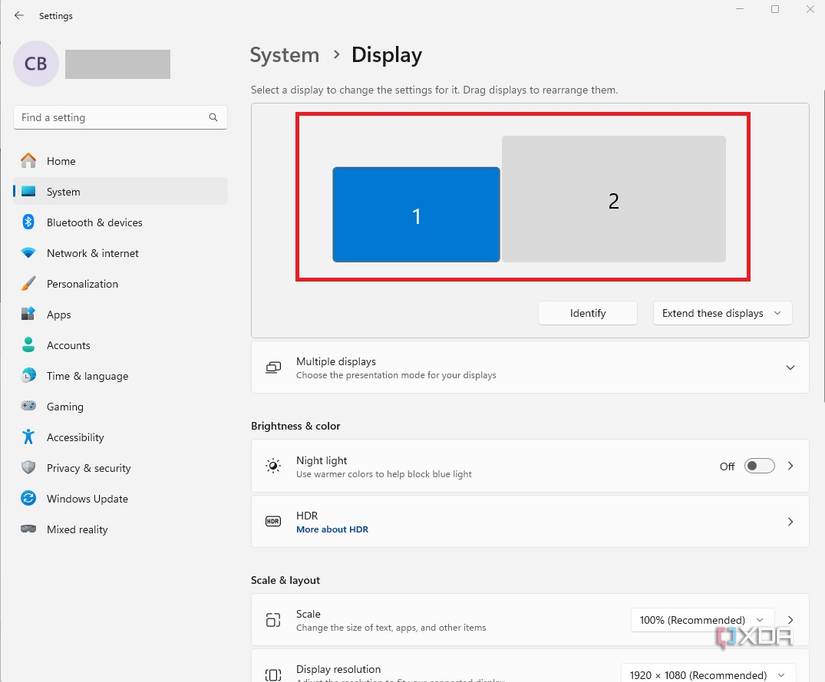Click the Privacy shield icon
Image resolution: width=825 pixels, height=682 pixels.
click(28, 467)
